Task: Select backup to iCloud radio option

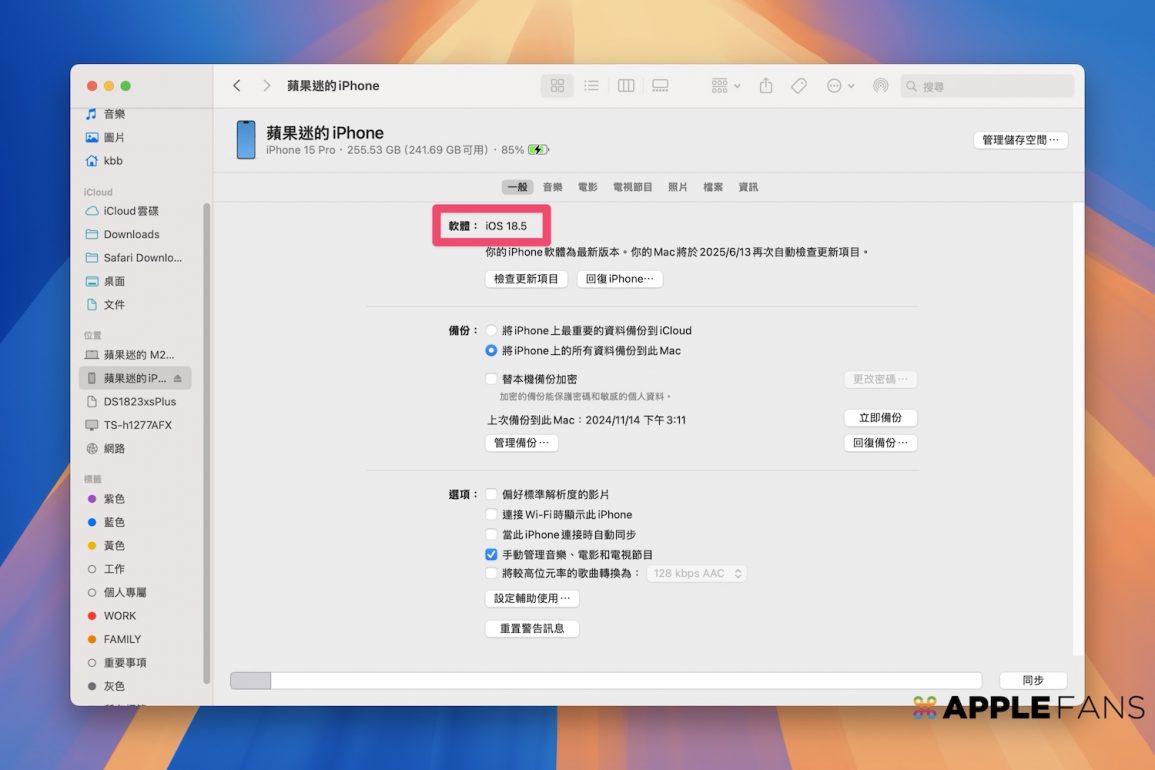Action: pos(491,330)
